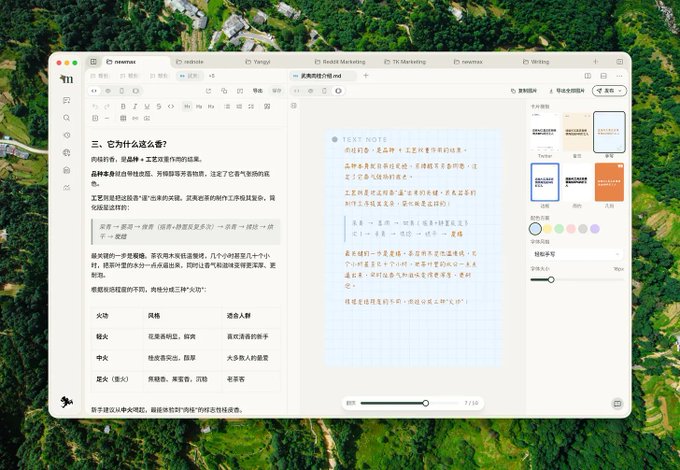The image size is (680, 470).
Task: Click the chat note icon in sidebar
Action: (x=66, y=100)
